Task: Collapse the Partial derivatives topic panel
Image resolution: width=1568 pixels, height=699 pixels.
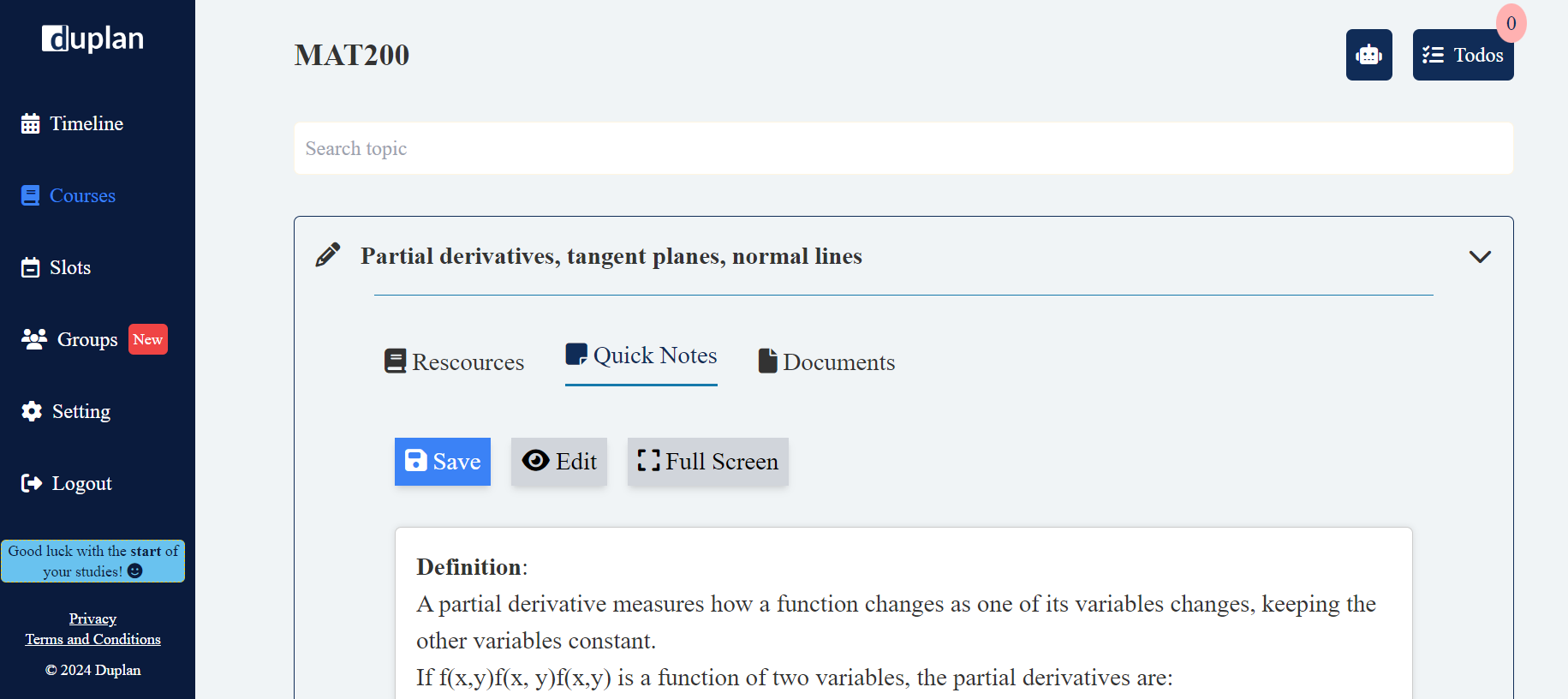Action: (x=1479, y=256)
